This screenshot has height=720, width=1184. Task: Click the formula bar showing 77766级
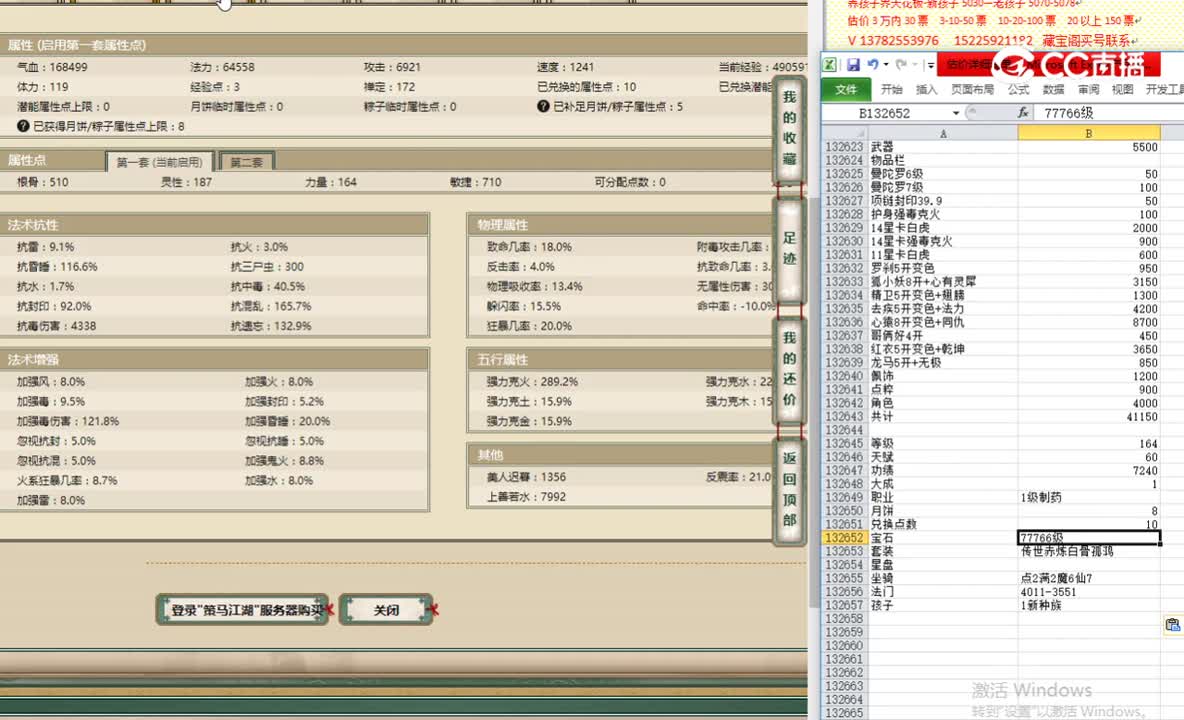[1110, 113]
